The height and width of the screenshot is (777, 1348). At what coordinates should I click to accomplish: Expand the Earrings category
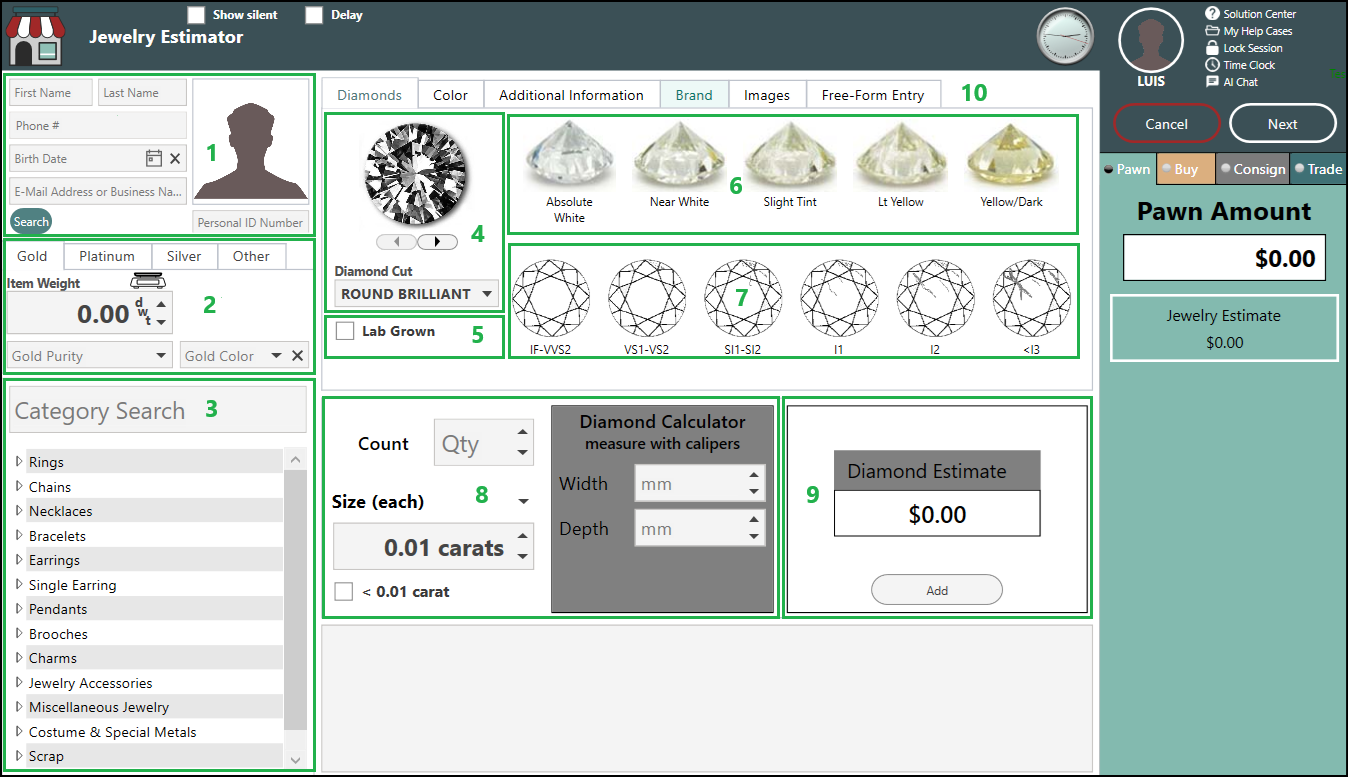[x=19, y=560]
